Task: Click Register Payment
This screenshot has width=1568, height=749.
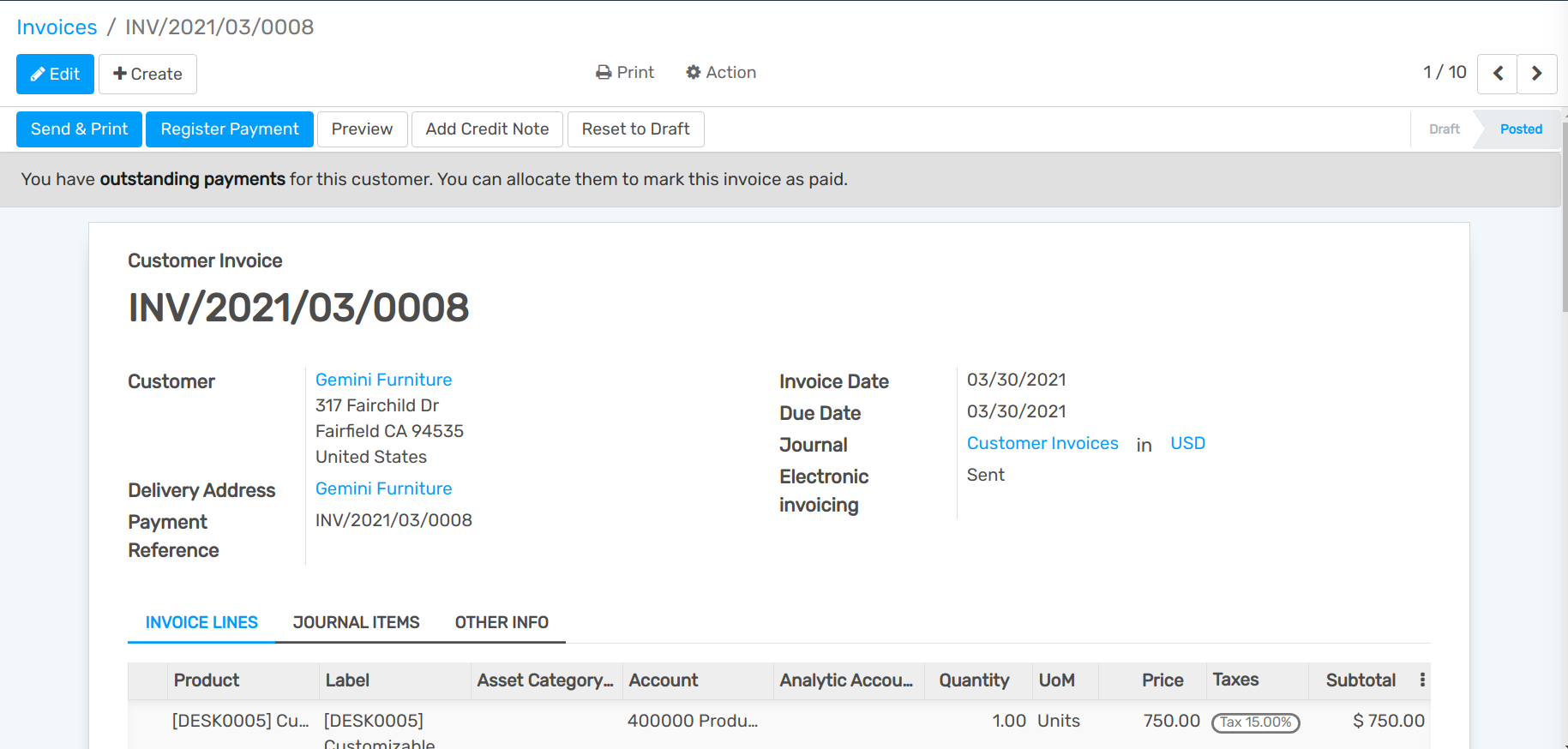Action: point(230,129)
